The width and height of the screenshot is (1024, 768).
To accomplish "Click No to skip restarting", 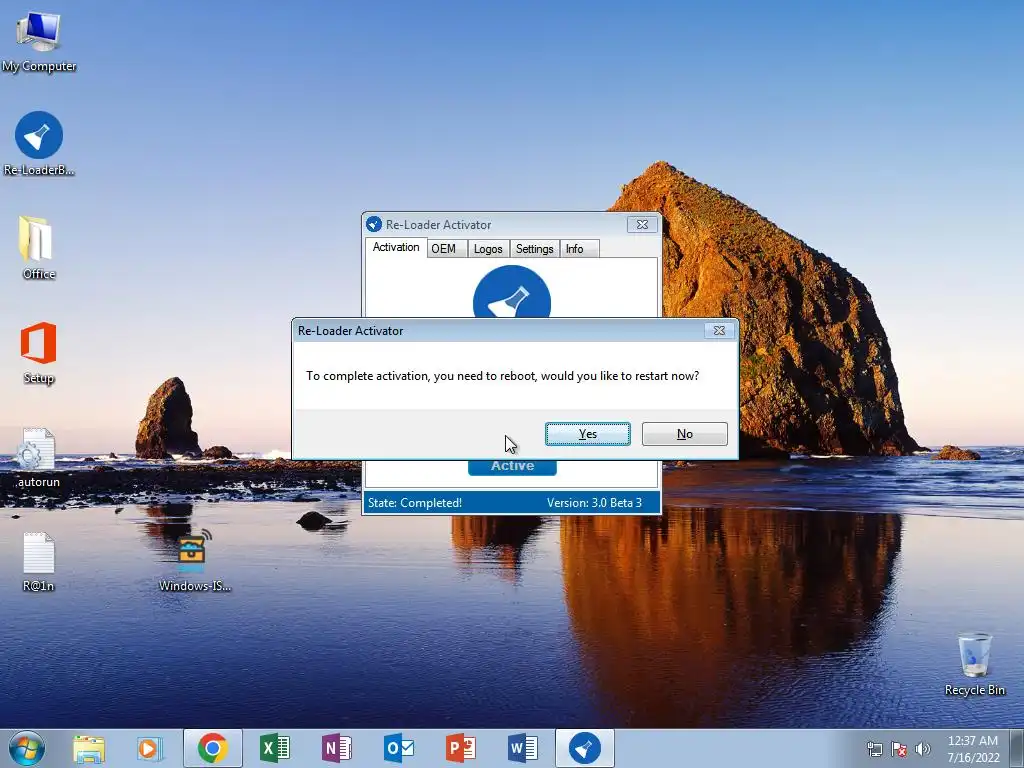I will [684, 434].
